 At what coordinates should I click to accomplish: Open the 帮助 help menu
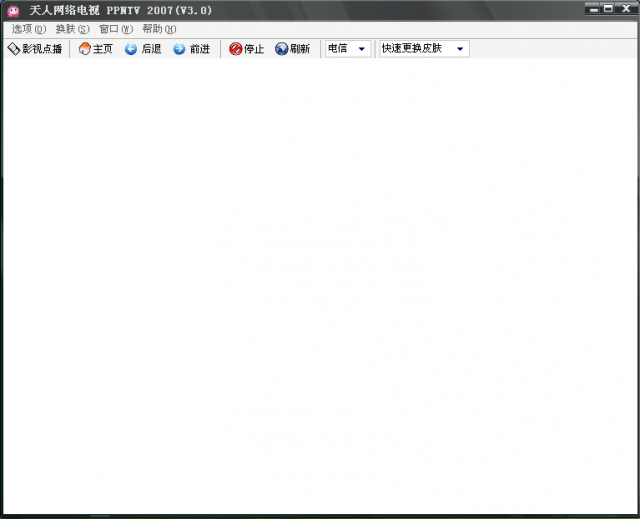coord(158,29)
